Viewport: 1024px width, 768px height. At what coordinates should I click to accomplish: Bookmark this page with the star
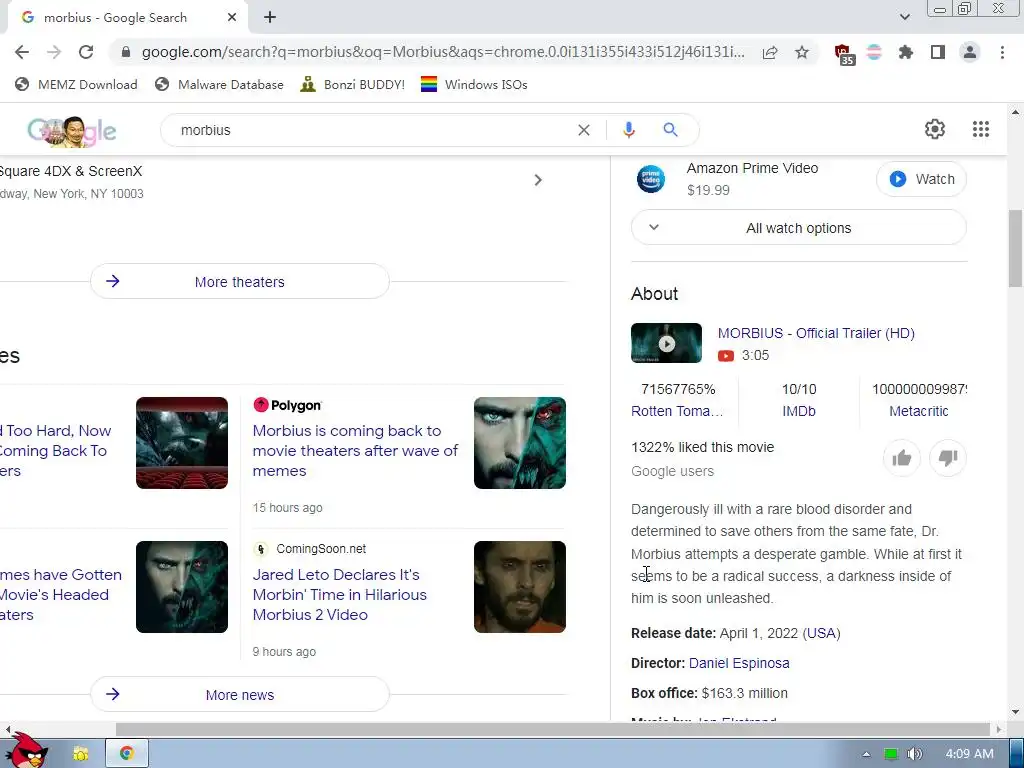click(x=802, y=52)
